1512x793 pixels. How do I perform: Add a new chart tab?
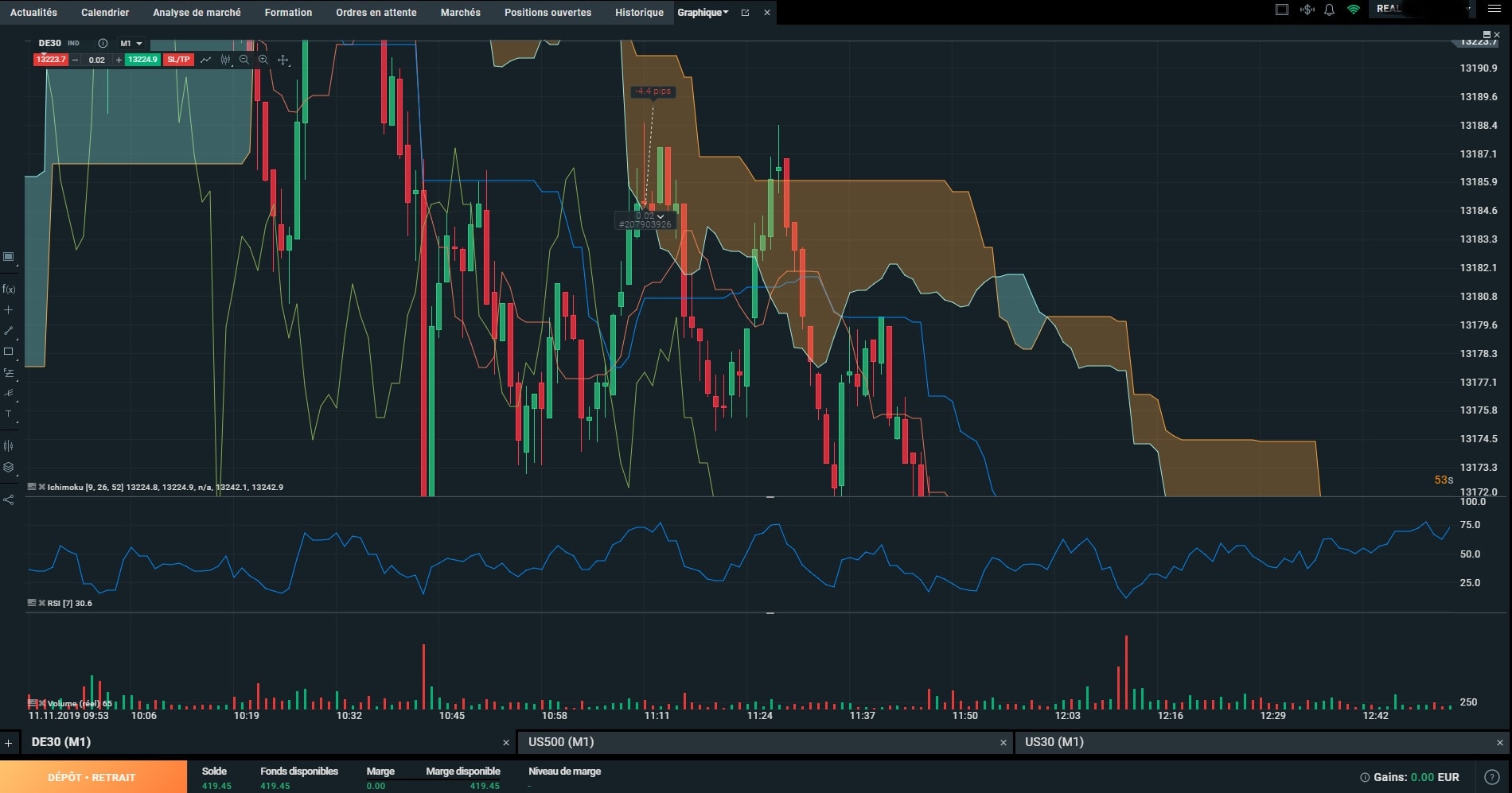(x=9, y=743)
